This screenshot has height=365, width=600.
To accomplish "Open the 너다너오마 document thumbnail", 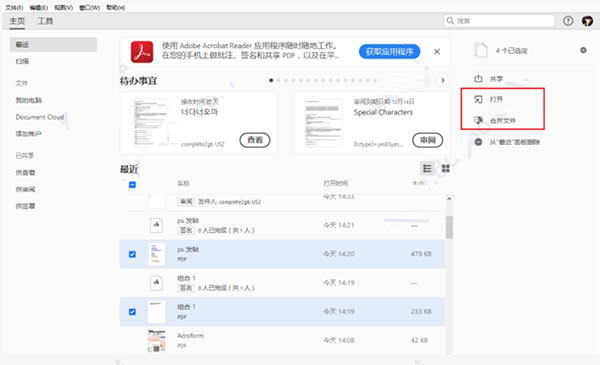I will coord(151,122).
